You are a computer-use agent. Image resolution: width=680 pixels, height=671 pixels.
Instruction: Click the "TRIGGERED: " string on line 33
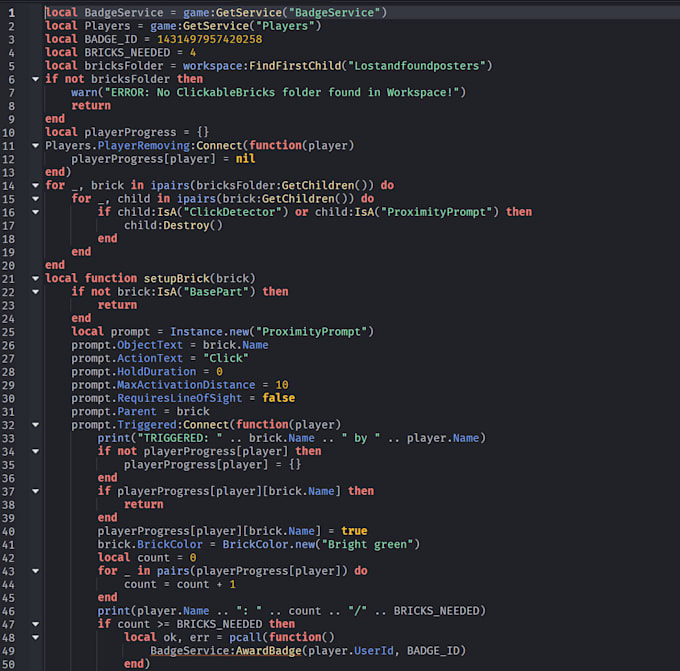tap(180, 439)
